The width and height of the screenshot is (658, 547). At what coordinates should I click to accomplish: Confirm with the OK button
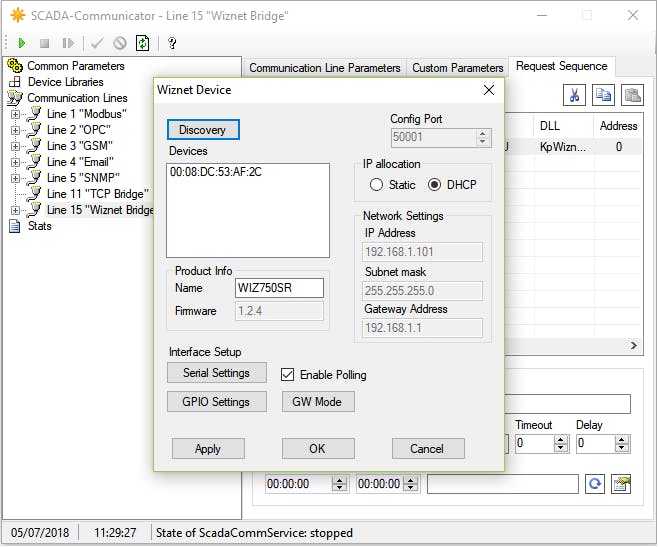[x=318, y=449]
